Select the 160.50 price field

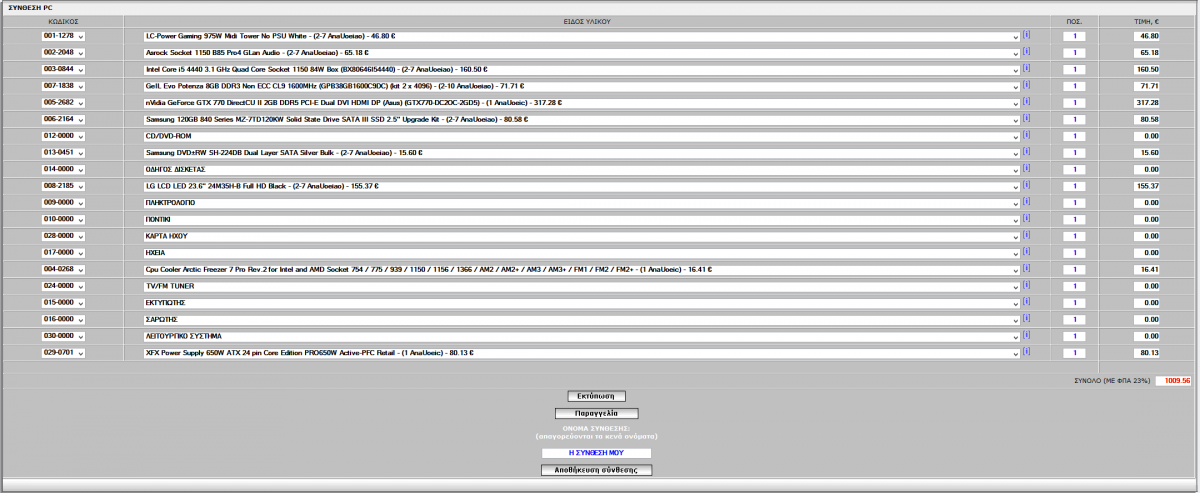point(1147,70)
